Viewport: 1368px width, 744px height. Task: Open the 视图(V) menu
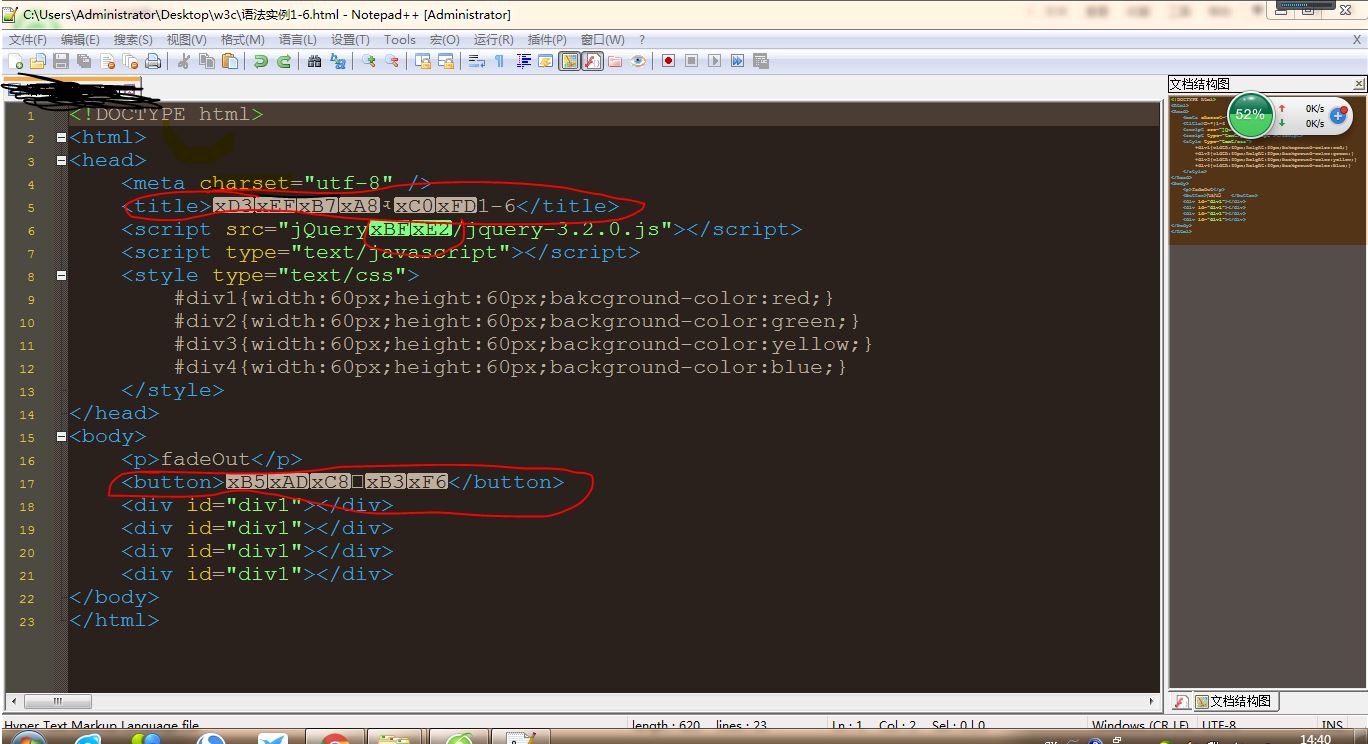(x=186, y=40)
